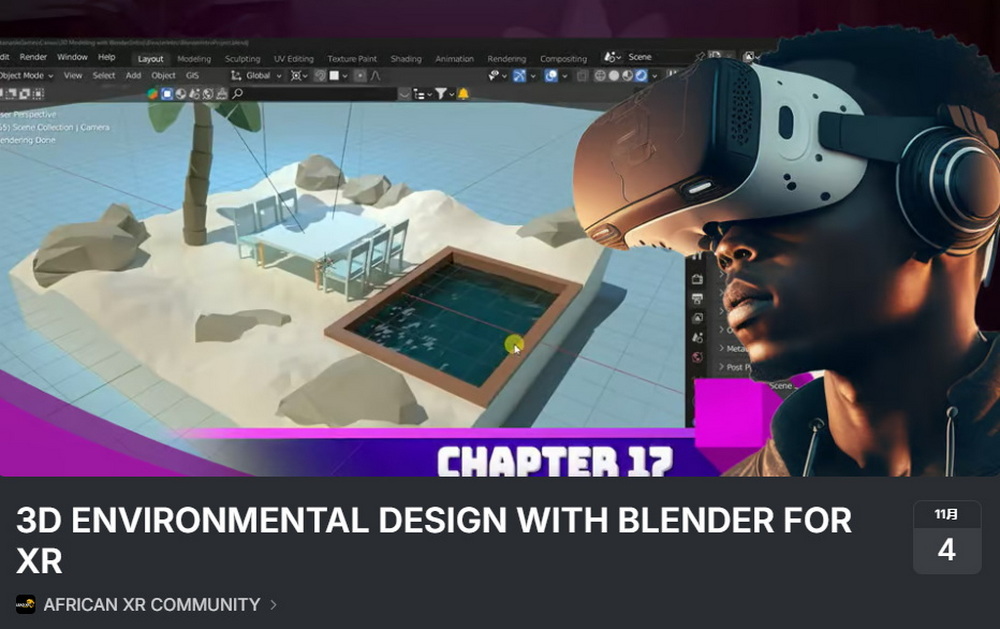Open the GIS menu
Viewport: 1000px width, 629px height.
pos(192,75)
